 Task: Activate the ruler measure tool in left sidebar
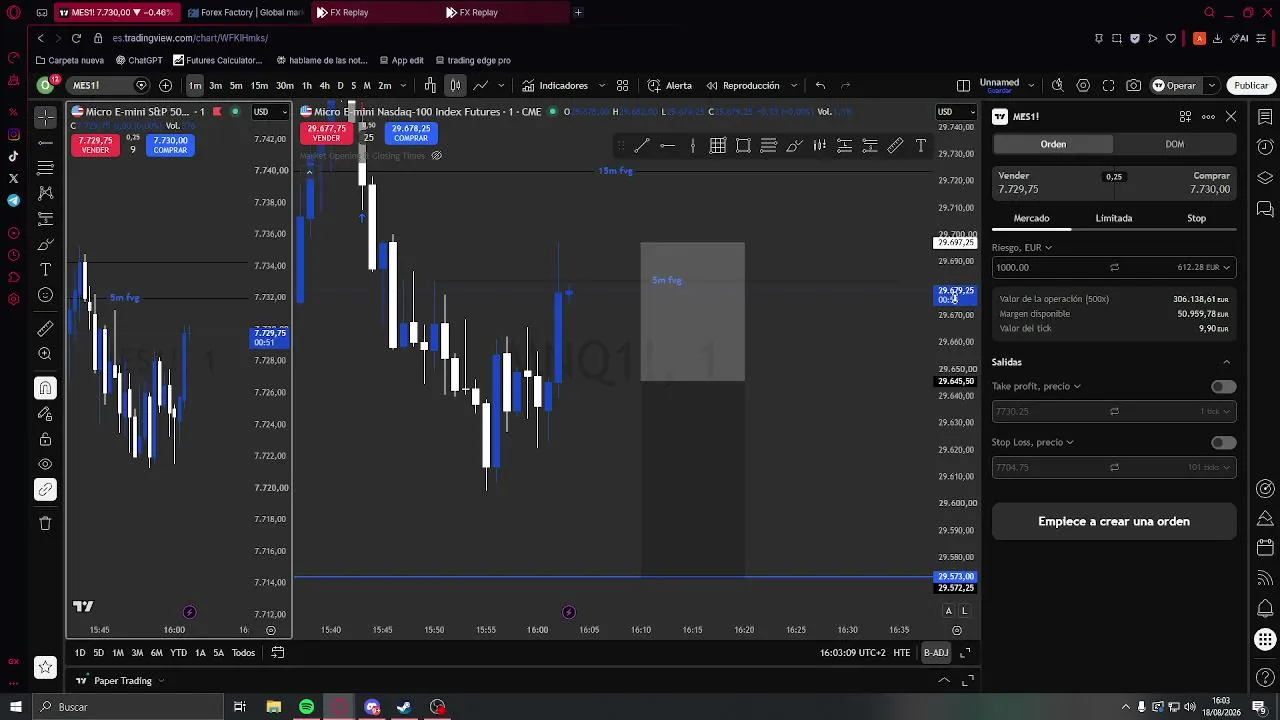click(45, 329)
